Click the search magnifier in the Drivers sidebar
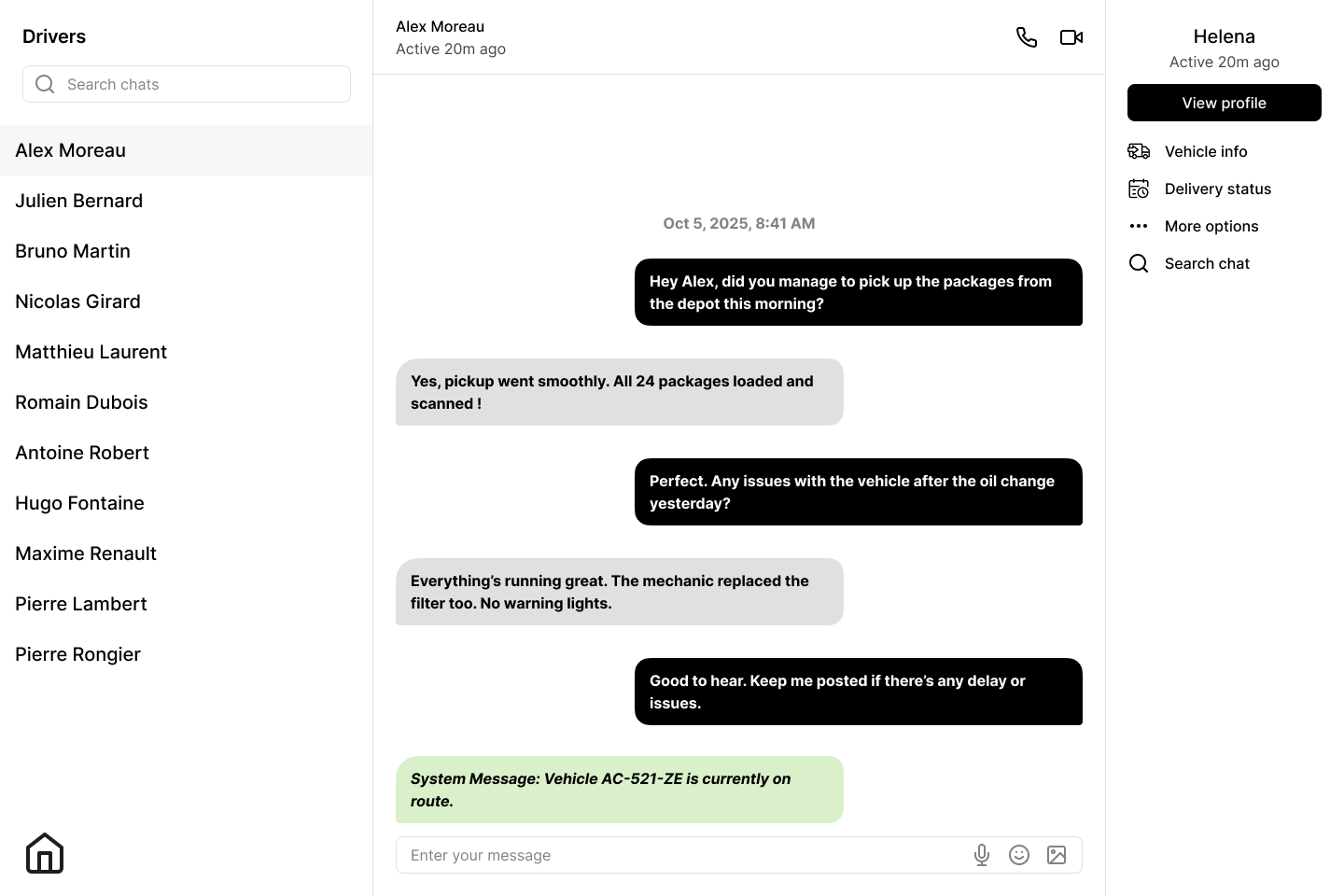1344x896 pixels. pos(45,84)
